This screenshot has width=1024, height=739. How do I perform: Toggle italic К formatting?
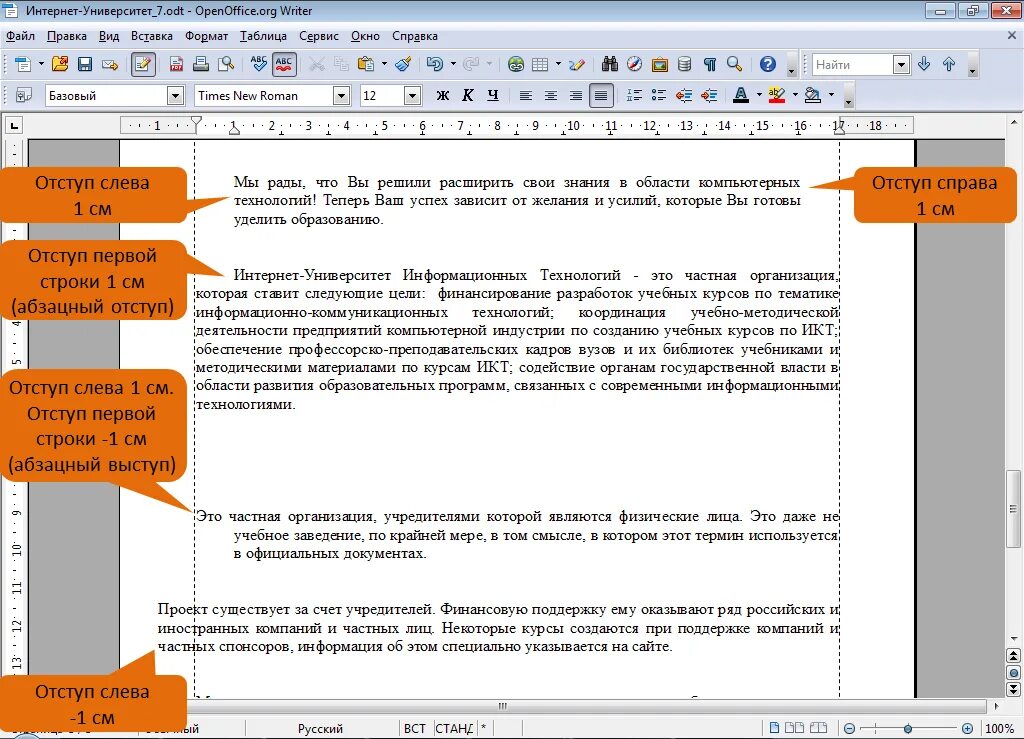point(468,96)
